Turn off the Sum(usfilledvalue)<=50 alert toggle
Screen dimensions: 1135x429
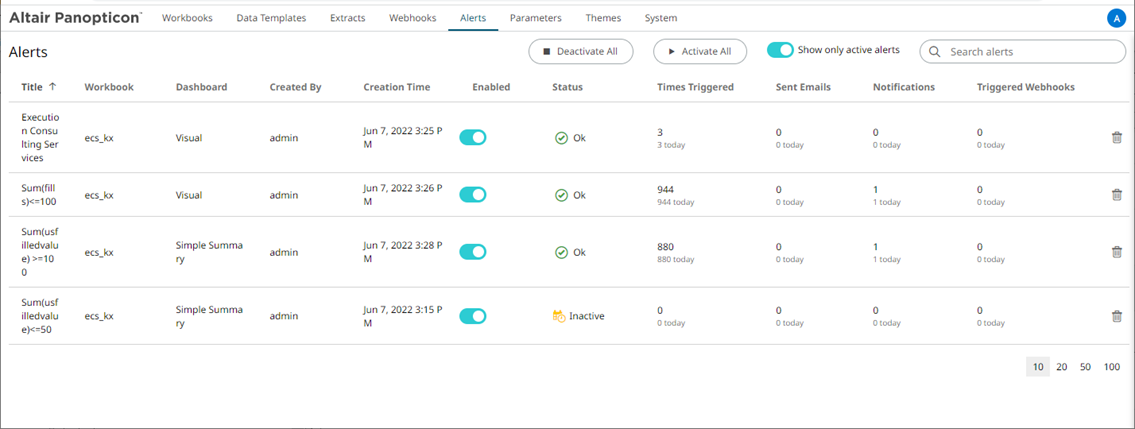(x=473, y=316)
